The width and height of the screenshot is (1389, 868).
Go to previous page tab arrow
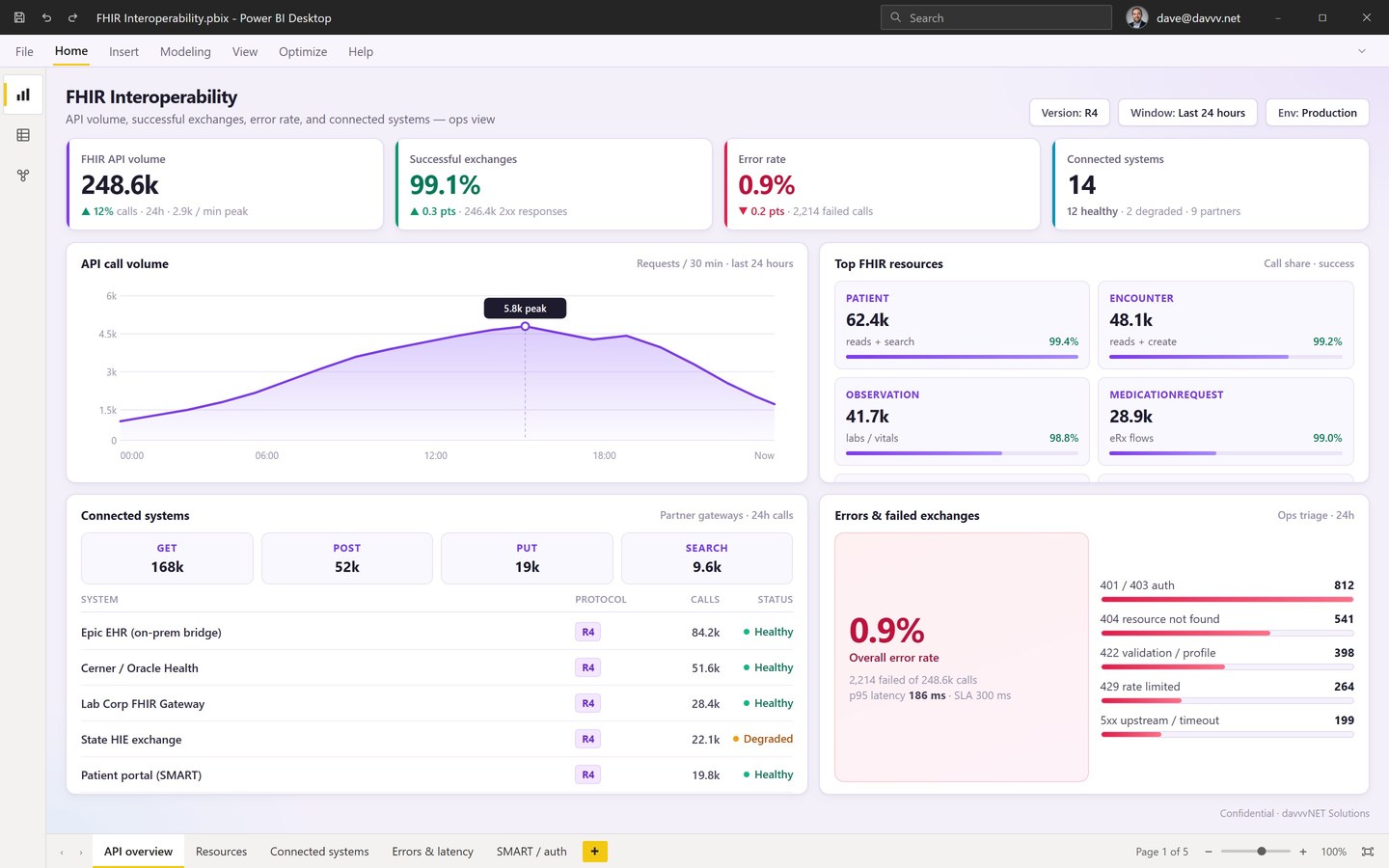pyautogui.click(x=62, y=853)
